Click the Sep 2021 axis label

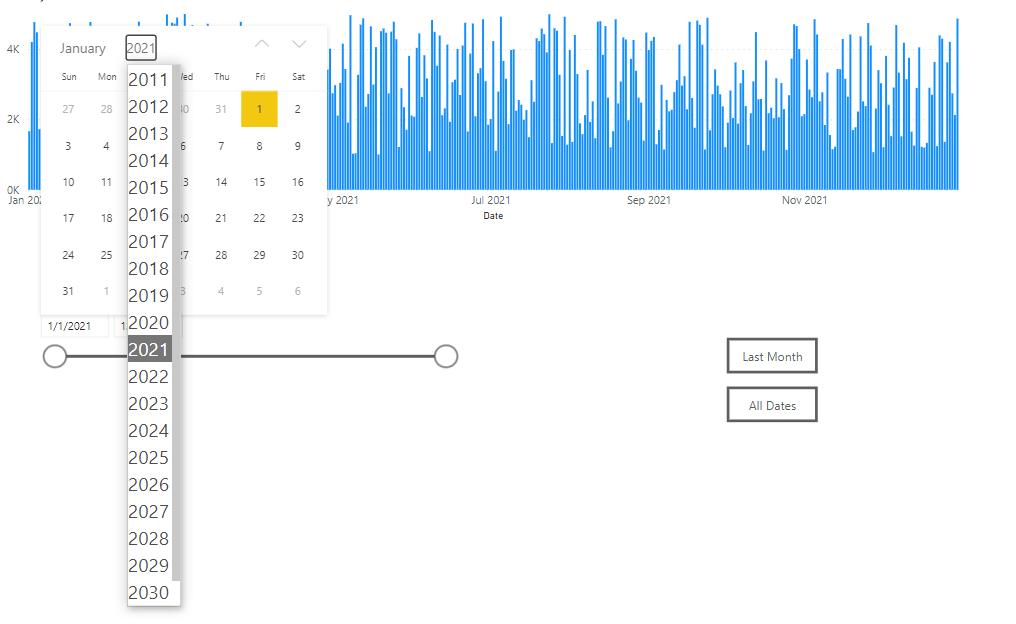click(x=649, y=200)
